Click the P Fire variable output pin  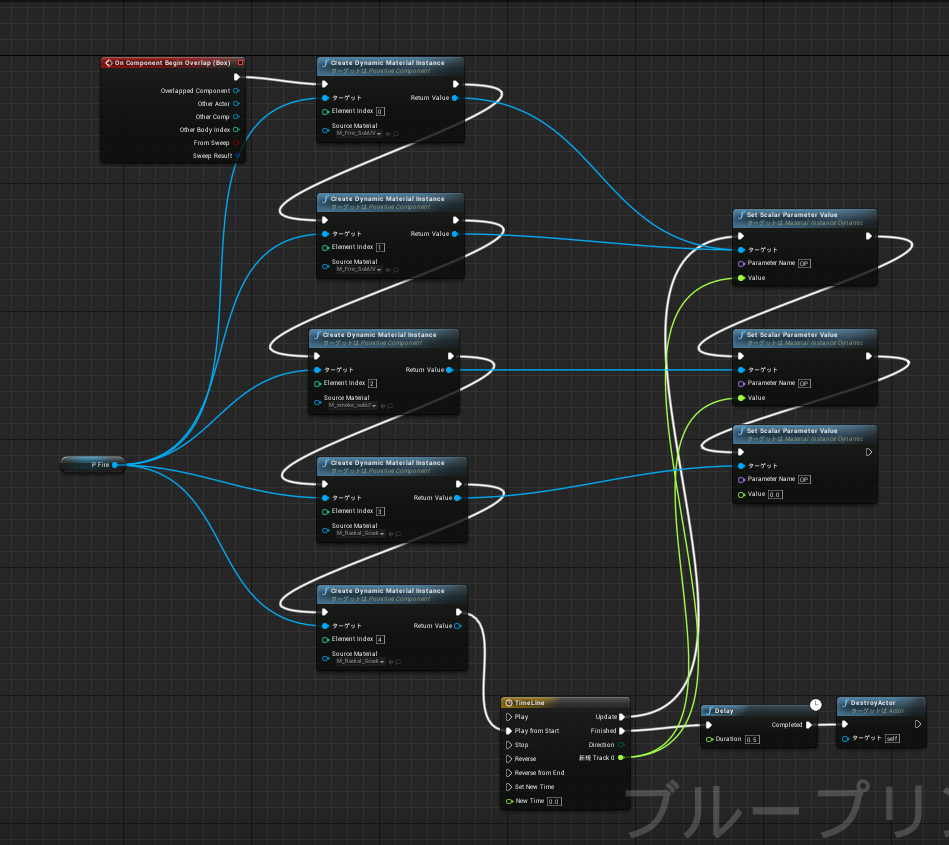tap(114, 465)
